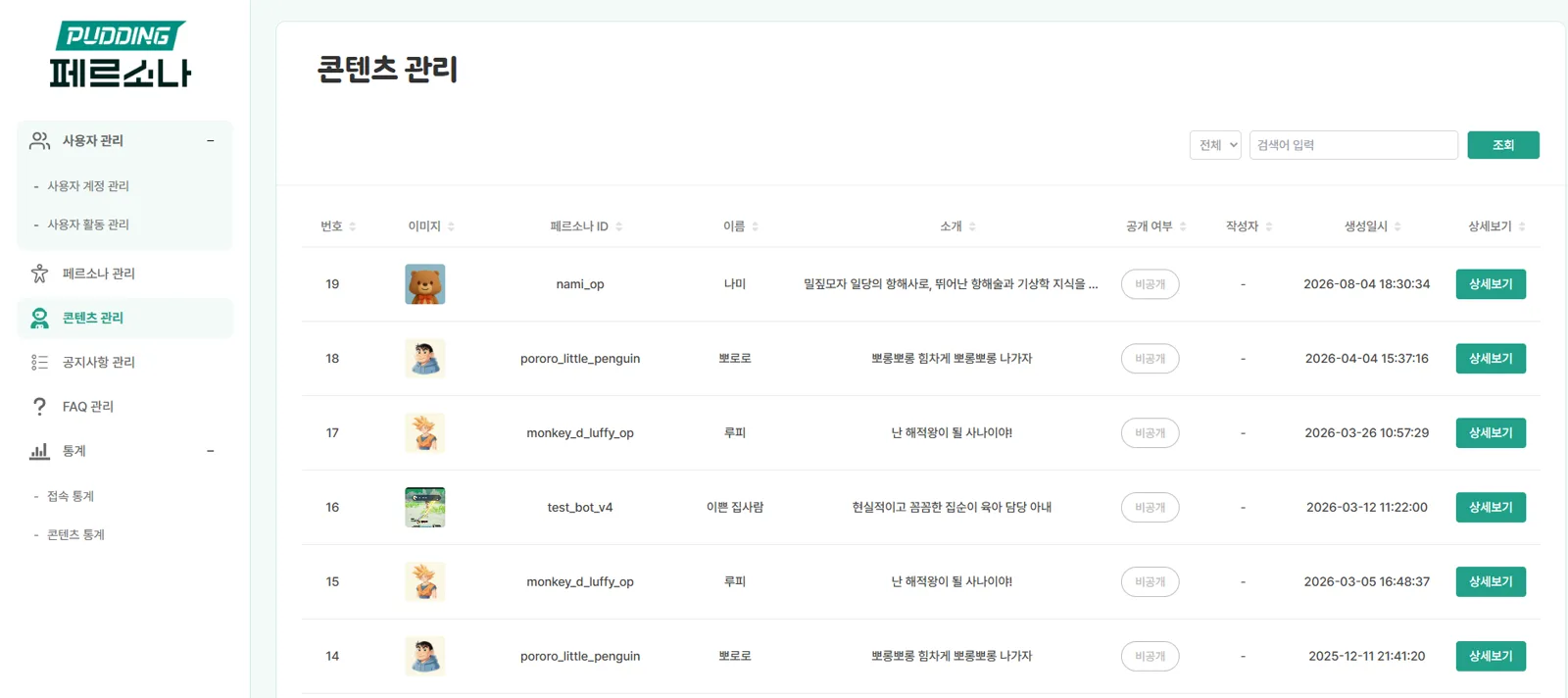Select 콘텐츠 관리 menu item
This screenshot has height=698, width=1568.
point(125,318)
